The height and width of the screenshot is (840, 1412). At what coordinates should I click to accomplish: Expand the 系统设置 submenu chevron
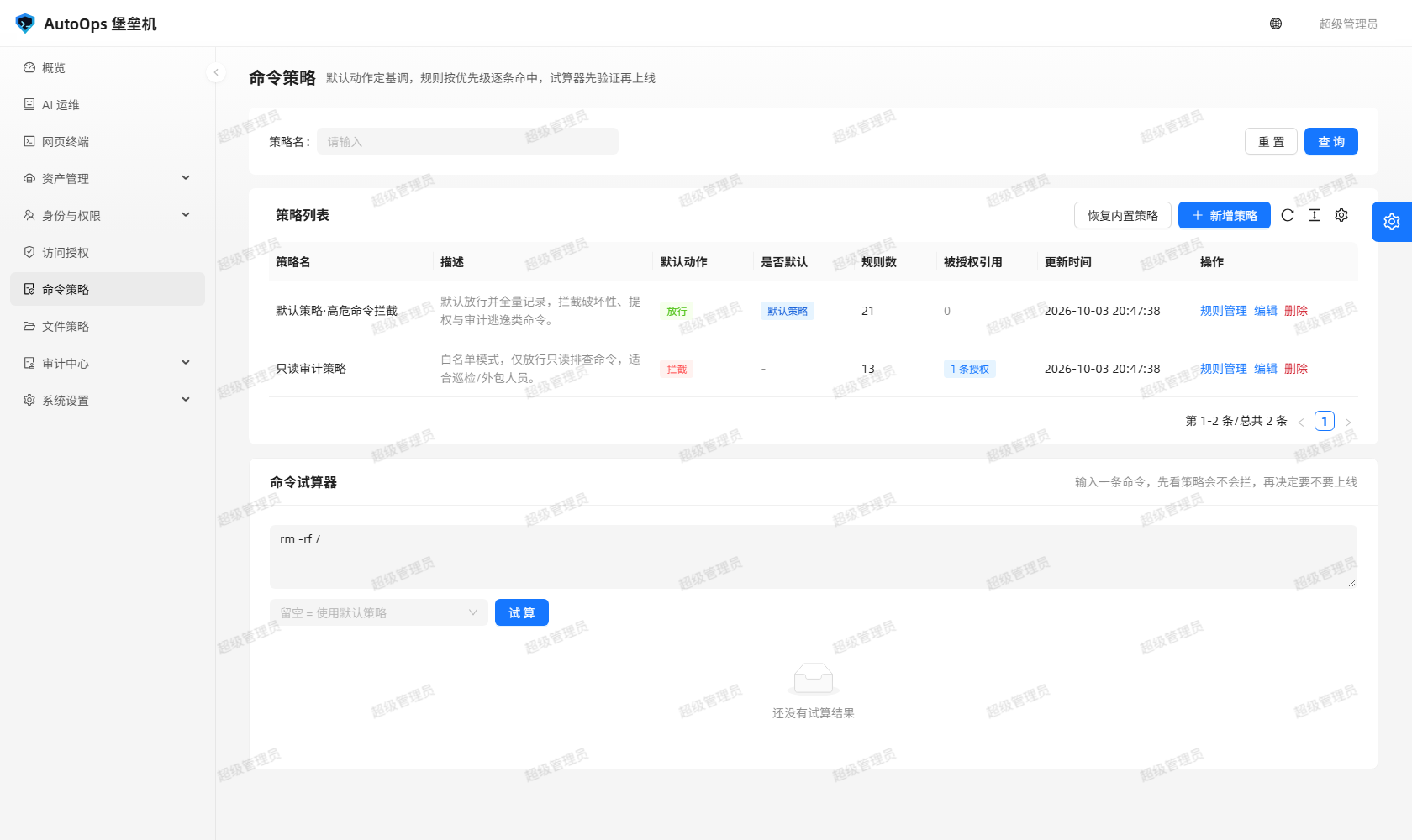click(186, 400)
